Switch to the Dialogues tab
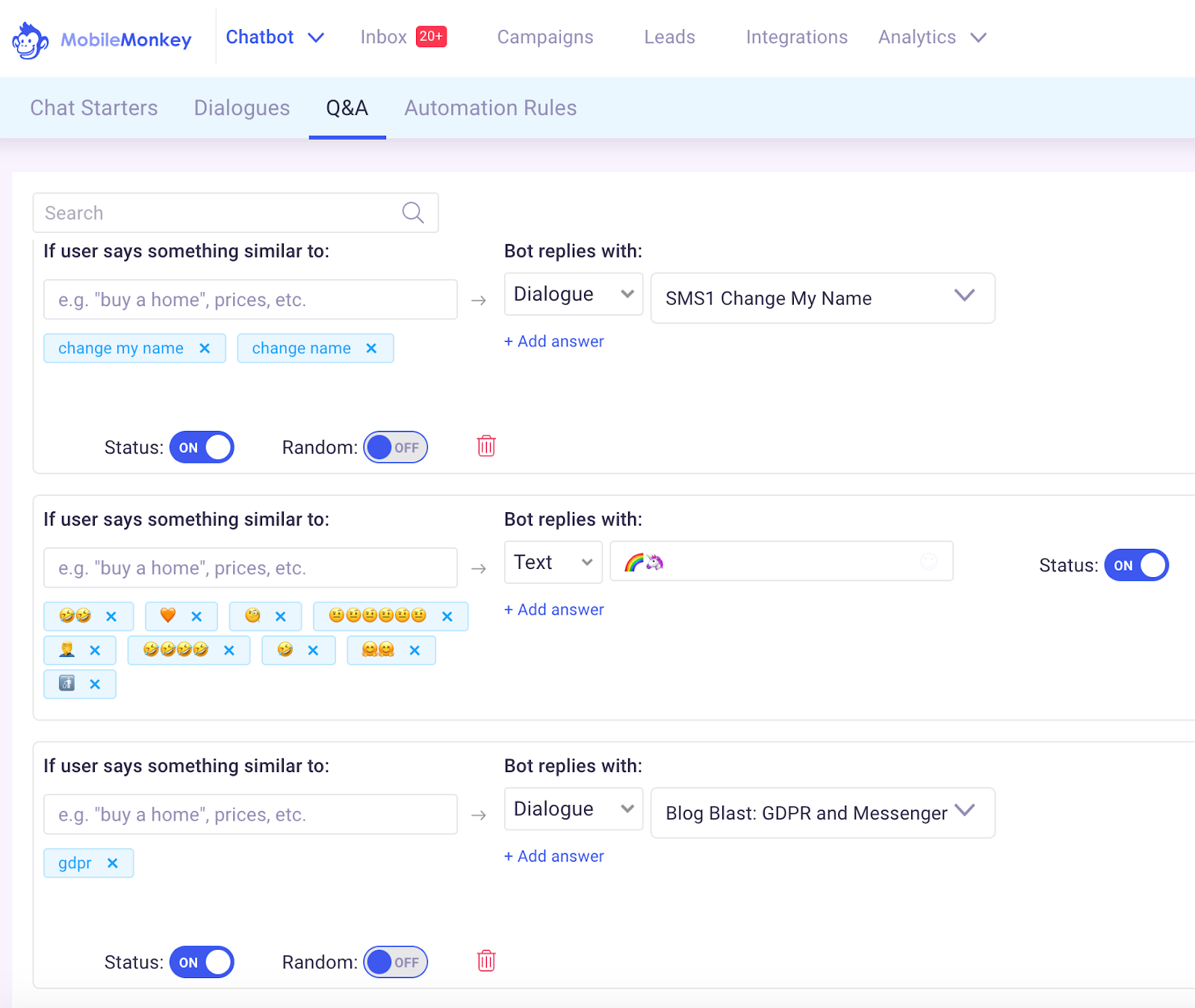Image resolution: width=1195 pixels, height=1008 pixels. pos(242,108)
